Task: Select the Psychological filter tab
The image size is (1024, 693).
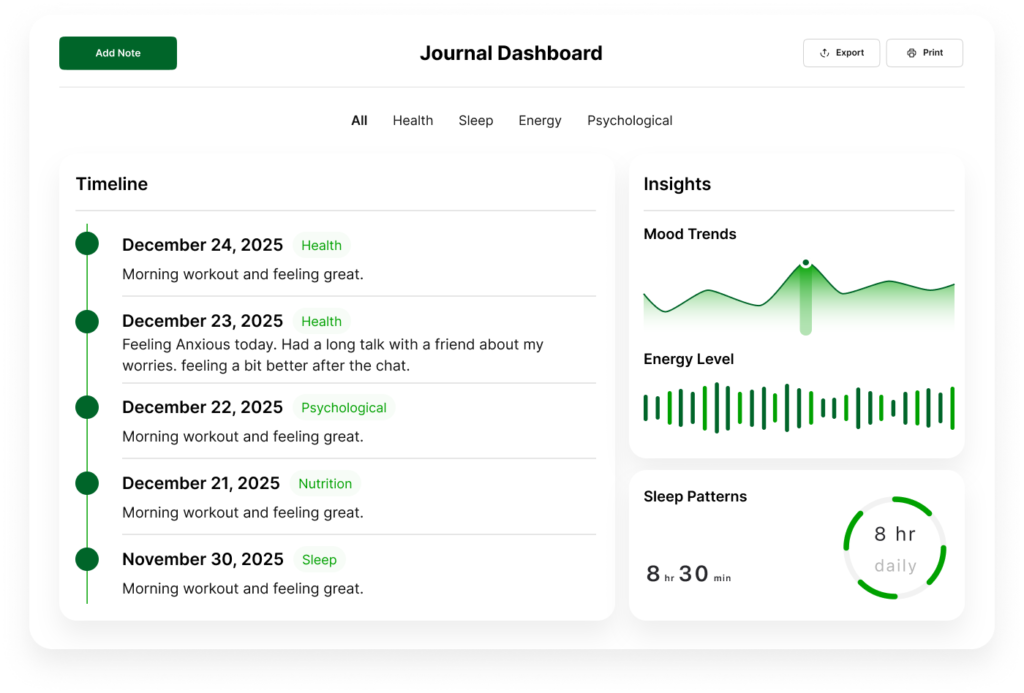Action: pos(629,121)
